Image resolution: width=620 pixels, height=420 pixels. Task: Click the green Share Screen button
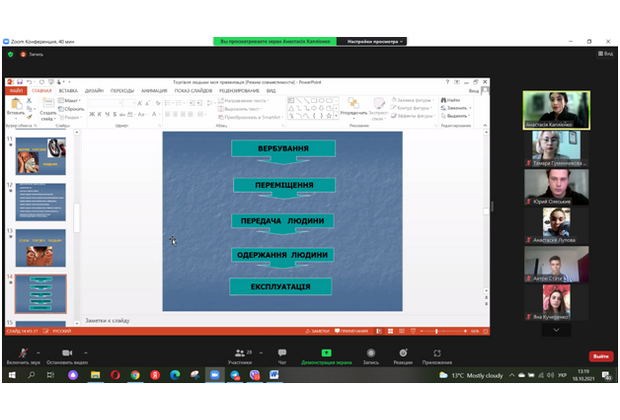point(324,353)
